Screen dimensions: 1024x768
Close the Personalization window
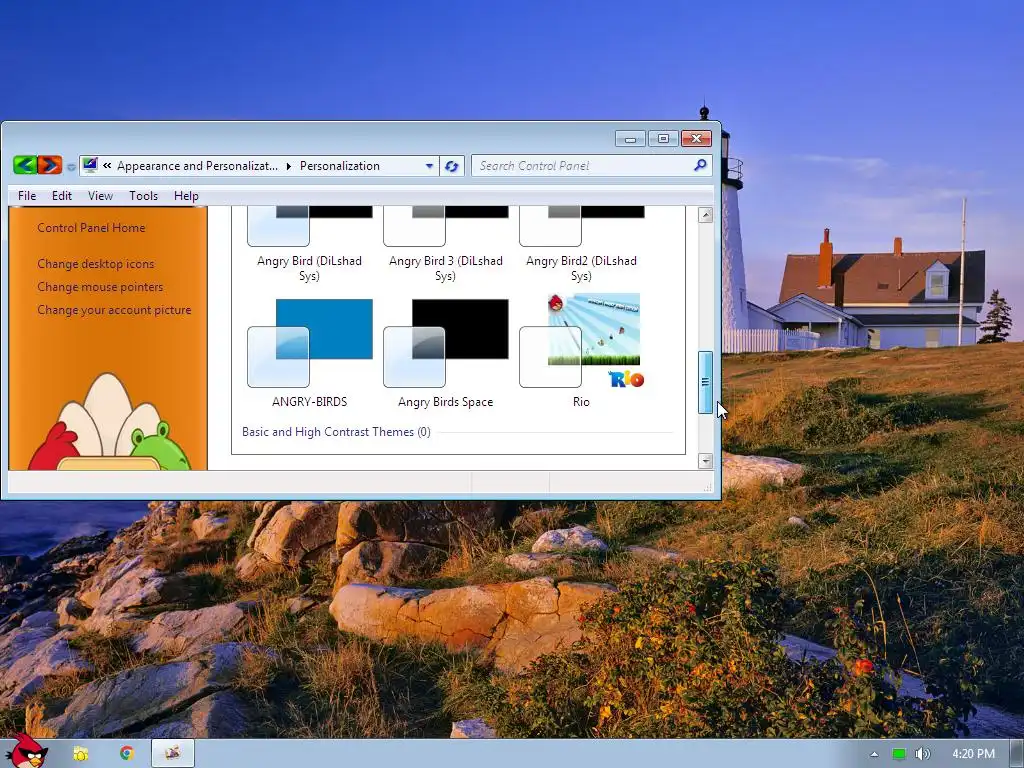click(x=696, y=138)
